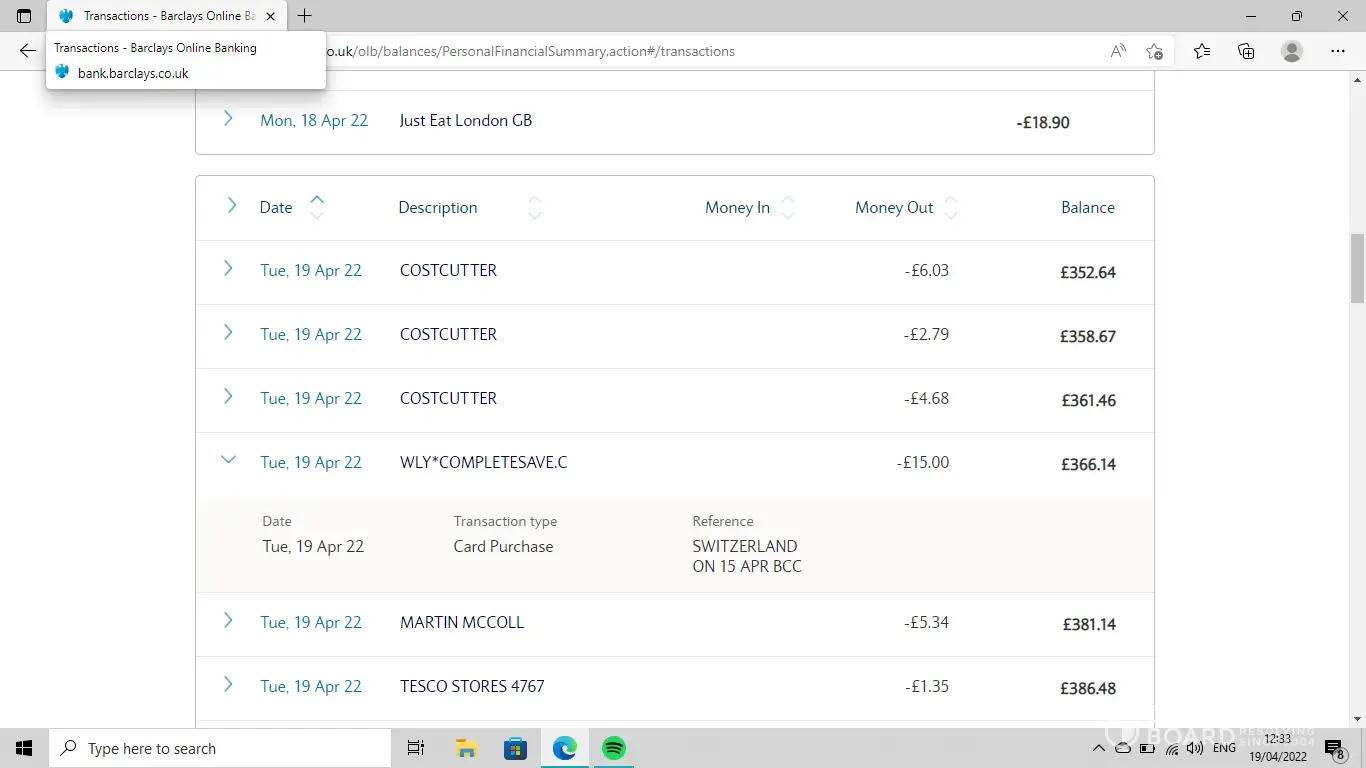Image resolution: width=1366 pixels, height=768 pixels.
Task: Click the -£15.00 money out amount
Action: (x=923, y=462)
